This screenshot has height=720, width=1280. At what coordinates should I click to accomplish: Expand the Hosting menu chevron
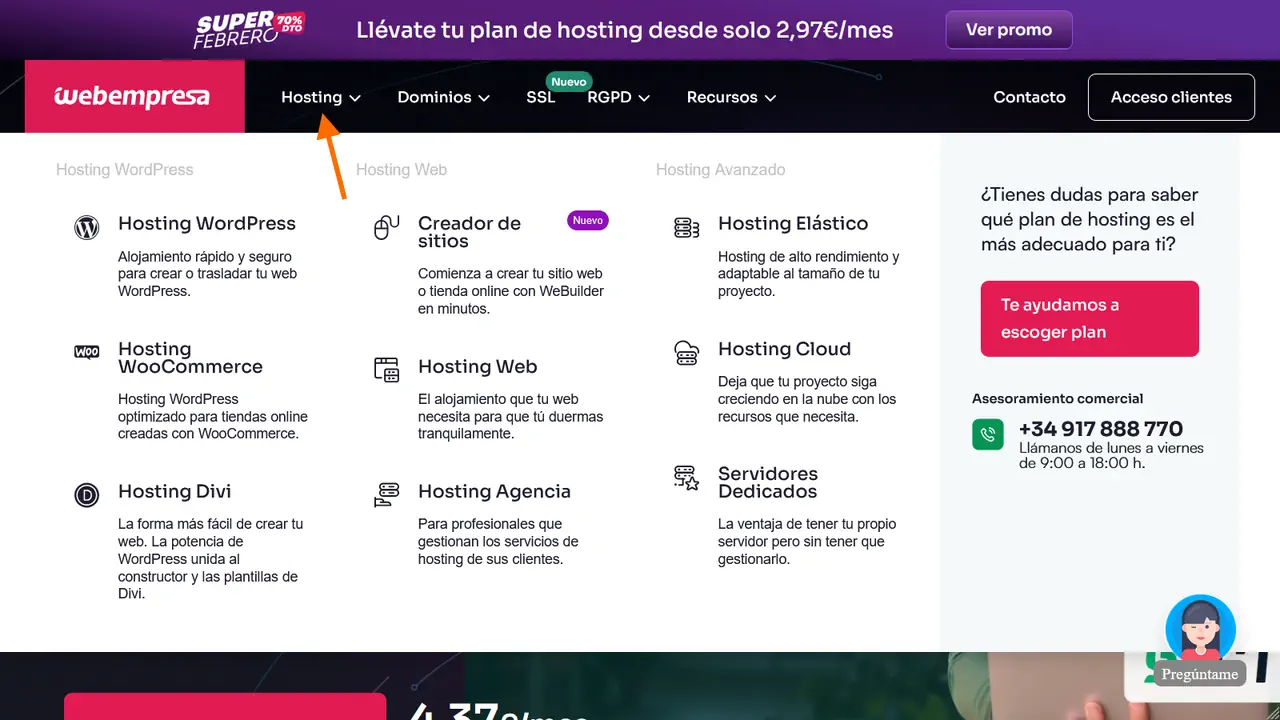pyautogui.click(x=355, y=98)
